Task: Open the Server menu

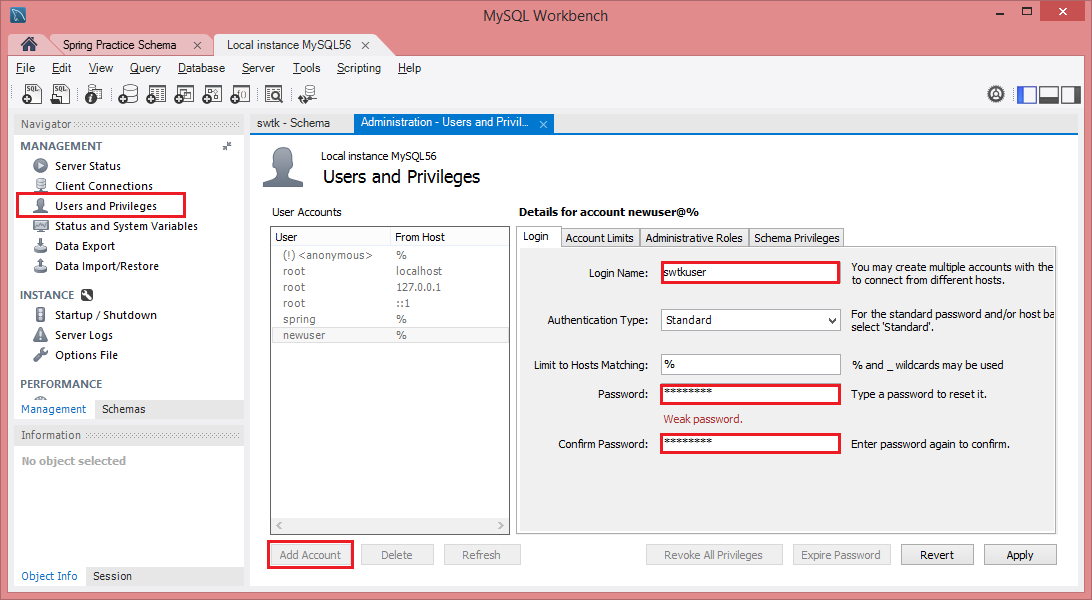Action: (x=258, y=67)
